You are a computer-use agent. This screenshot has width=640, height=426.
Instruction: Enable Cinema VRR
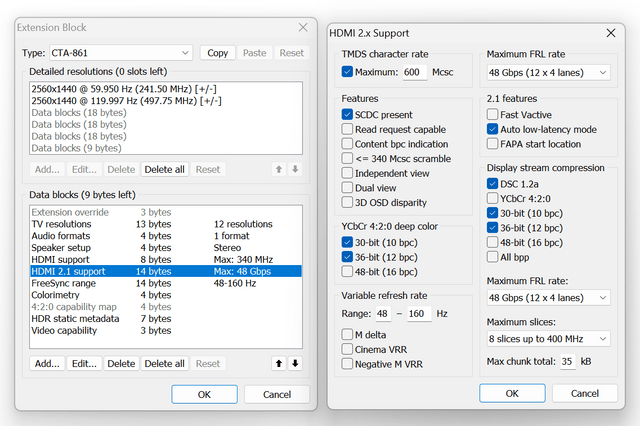pyautogui.click(x=347, y=349)
